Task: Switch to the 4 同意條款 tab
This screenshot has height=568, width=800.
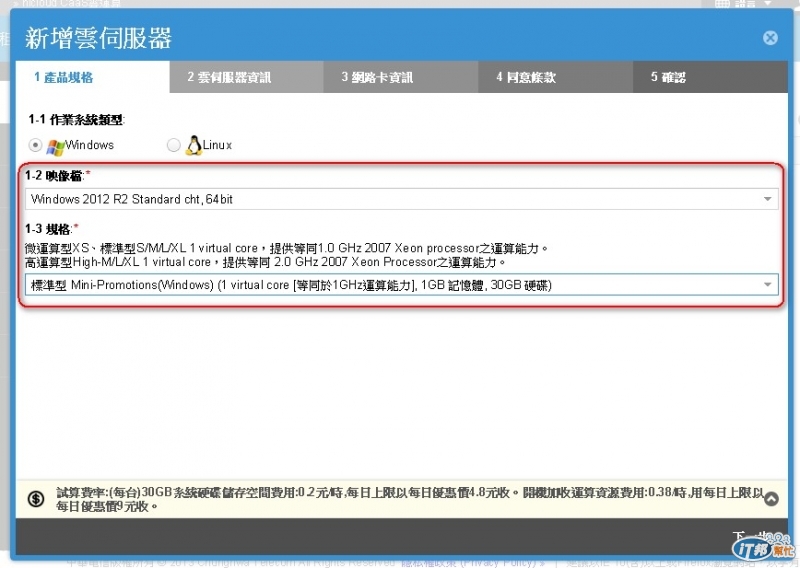Action: [x=555, y=77]
